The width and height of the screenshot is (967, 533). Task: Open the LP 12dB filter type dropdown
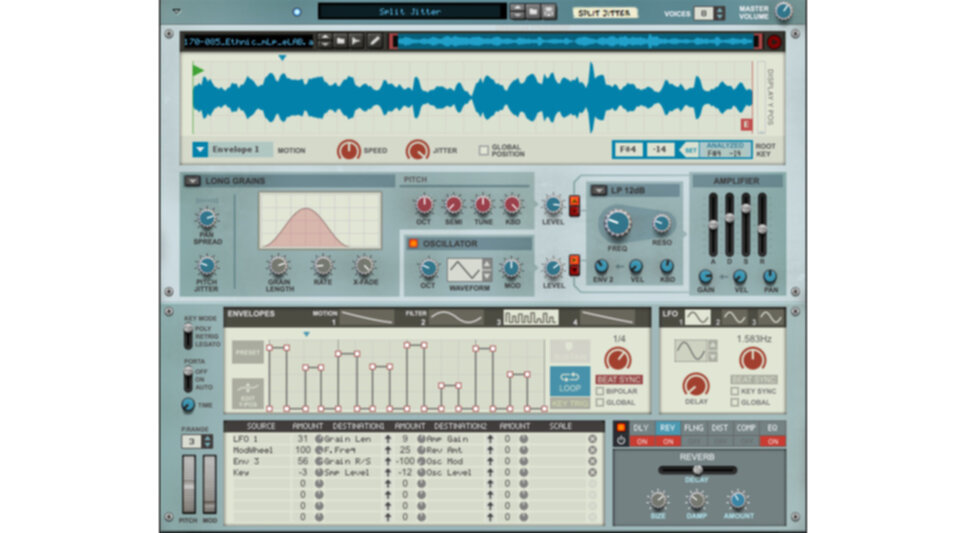point(599,190)
